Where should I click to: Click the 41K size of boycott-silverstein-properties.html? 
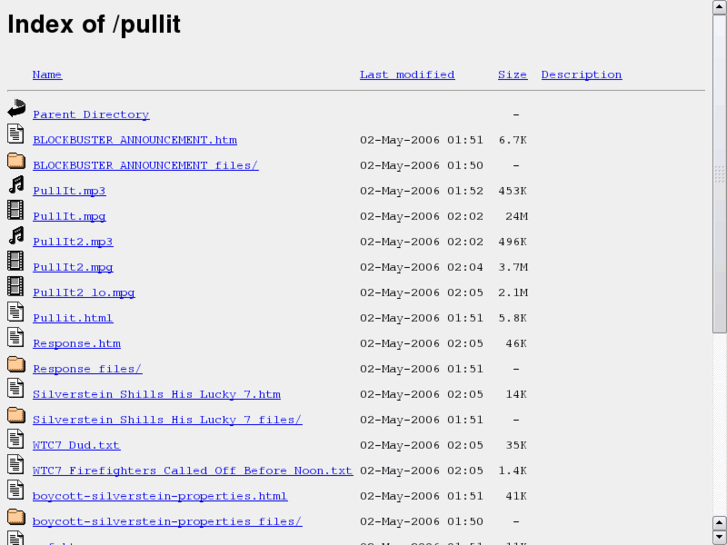tap(516, 496)
